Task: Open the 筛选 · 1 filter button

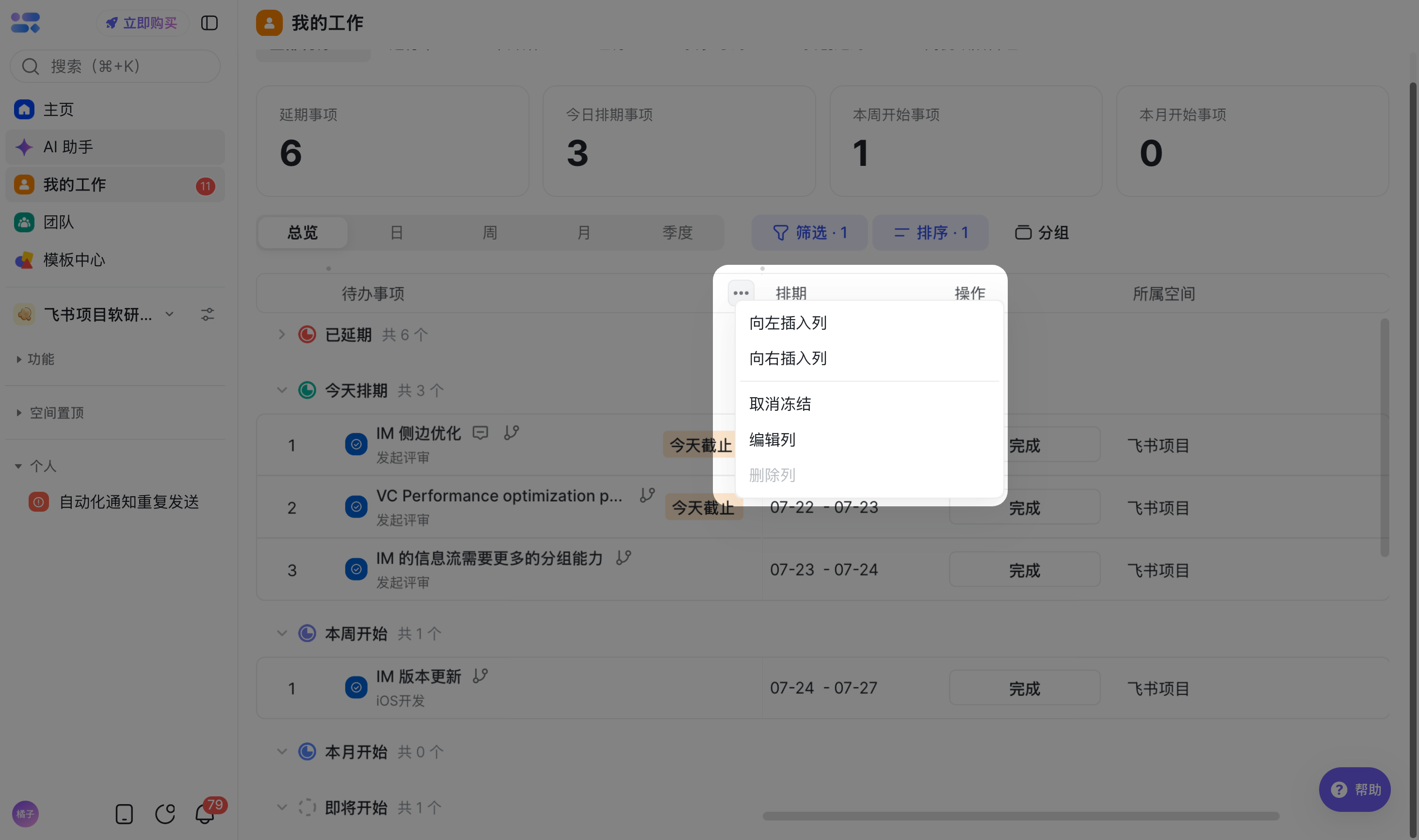Action: (x=809, y=233)
